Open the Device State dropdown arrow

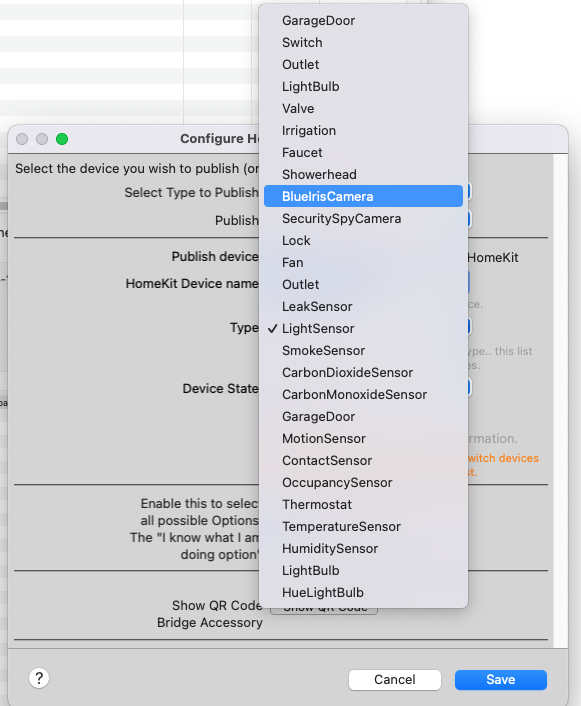pos(468,387)
